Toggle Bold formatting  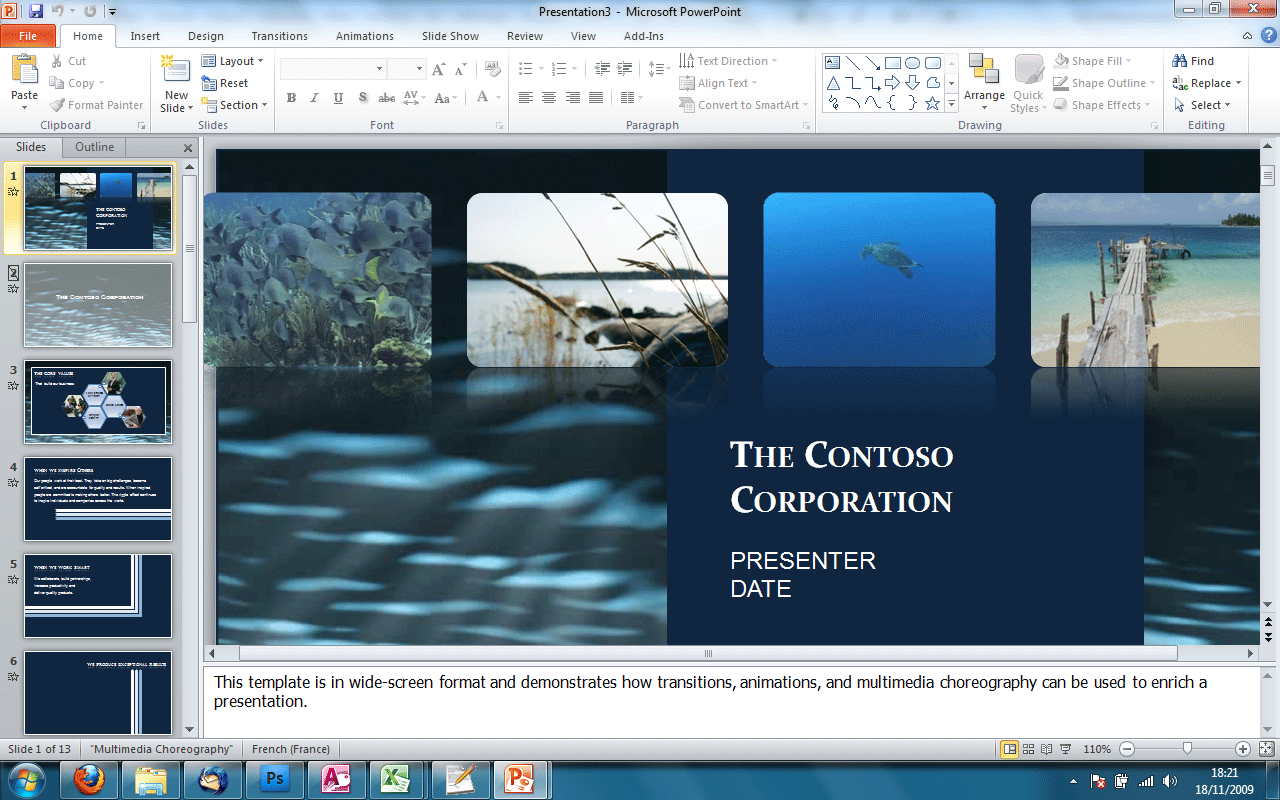tap(291, 98)
